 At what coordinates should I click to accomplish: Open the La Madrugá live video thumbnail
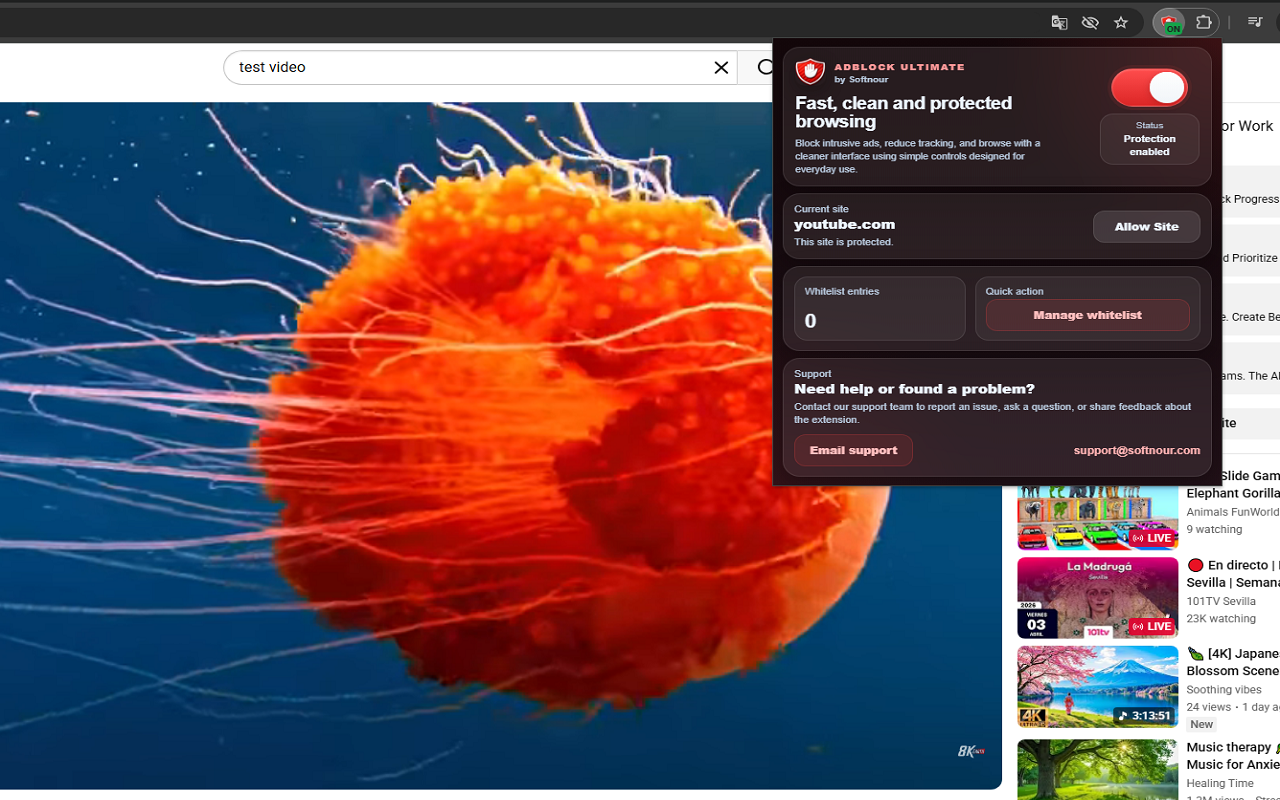1097,598
